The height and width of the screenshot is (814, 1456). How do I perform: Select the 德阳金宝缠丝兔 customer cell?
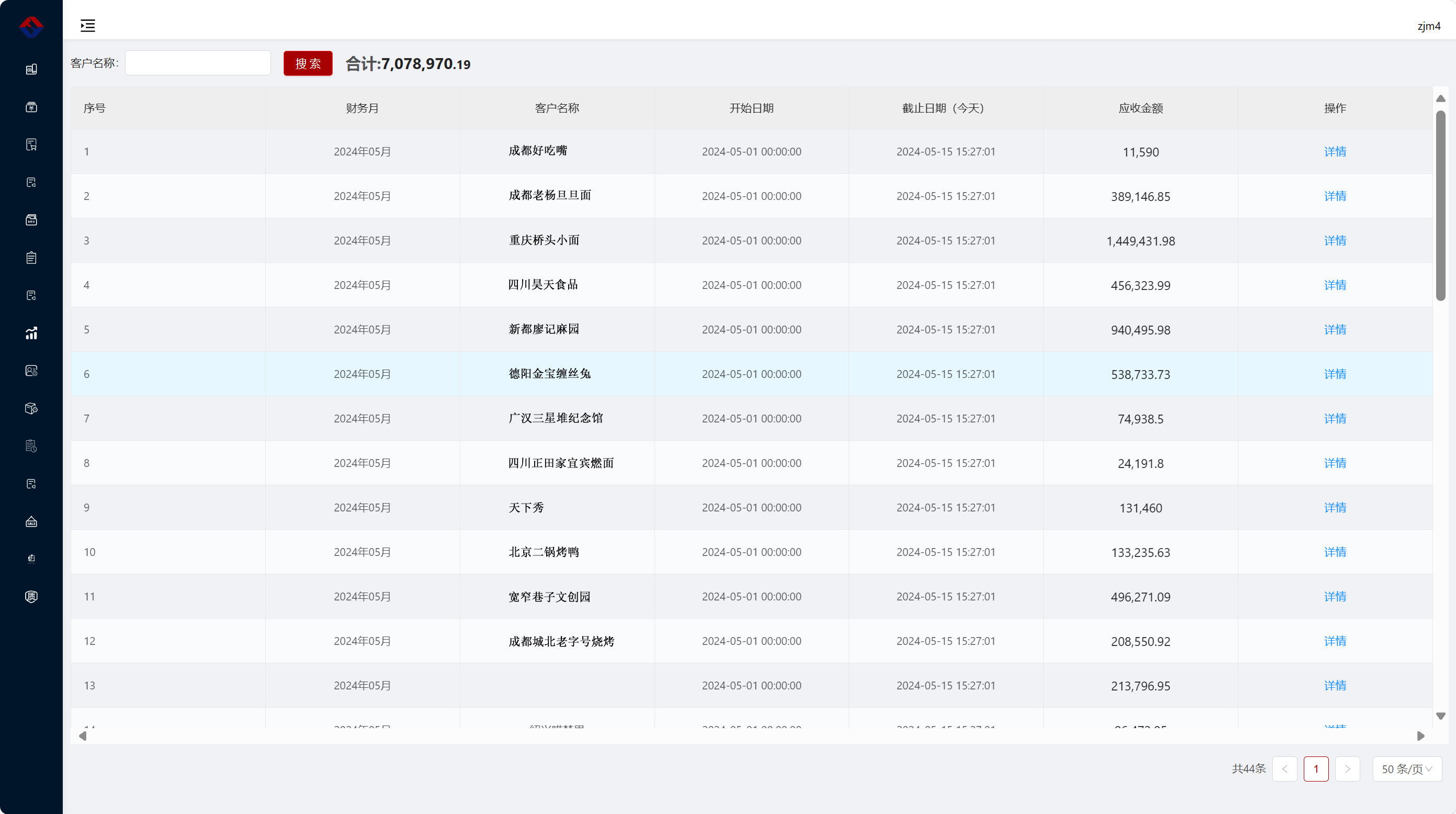click(557, 374)
